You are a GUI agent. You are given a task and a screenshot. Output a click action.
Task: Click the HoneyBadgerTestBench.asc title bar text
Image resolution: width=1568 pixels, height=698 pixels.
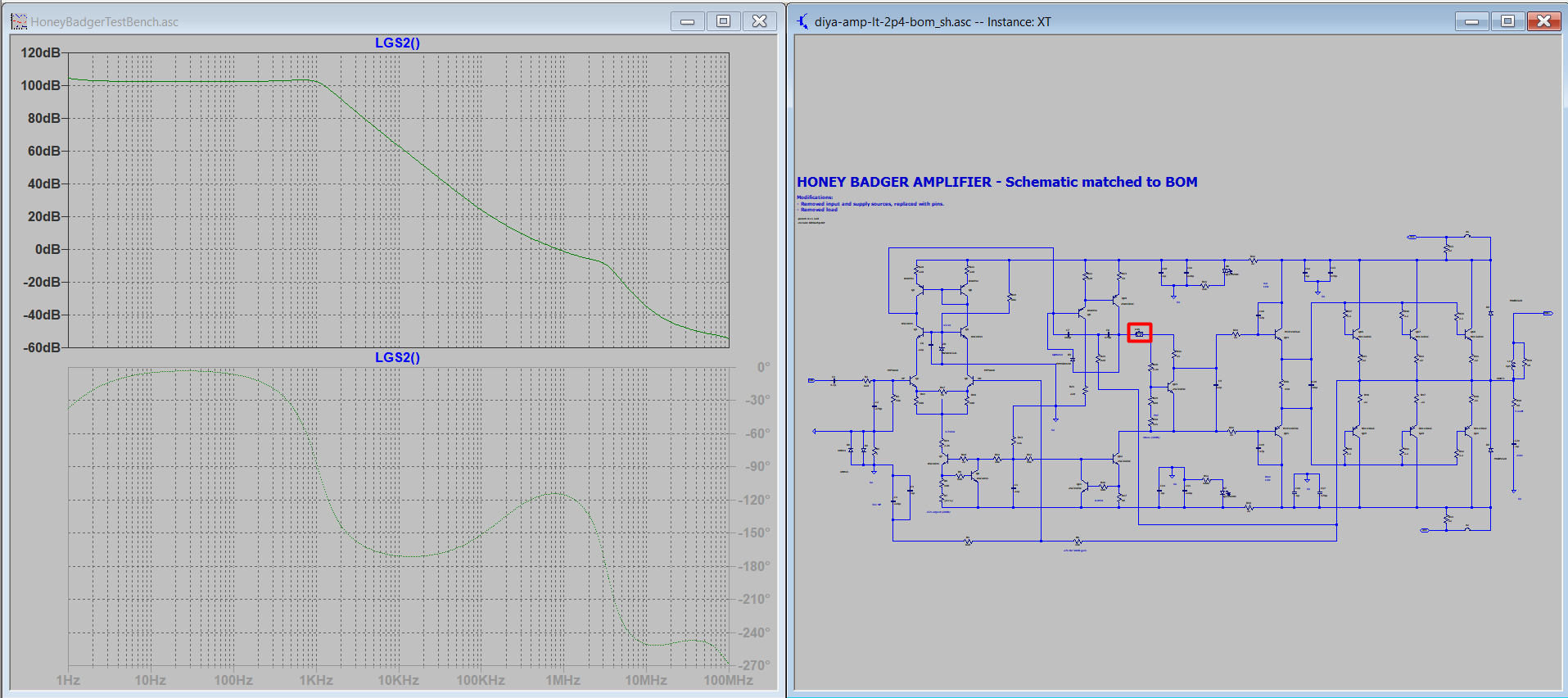point(105,22)
